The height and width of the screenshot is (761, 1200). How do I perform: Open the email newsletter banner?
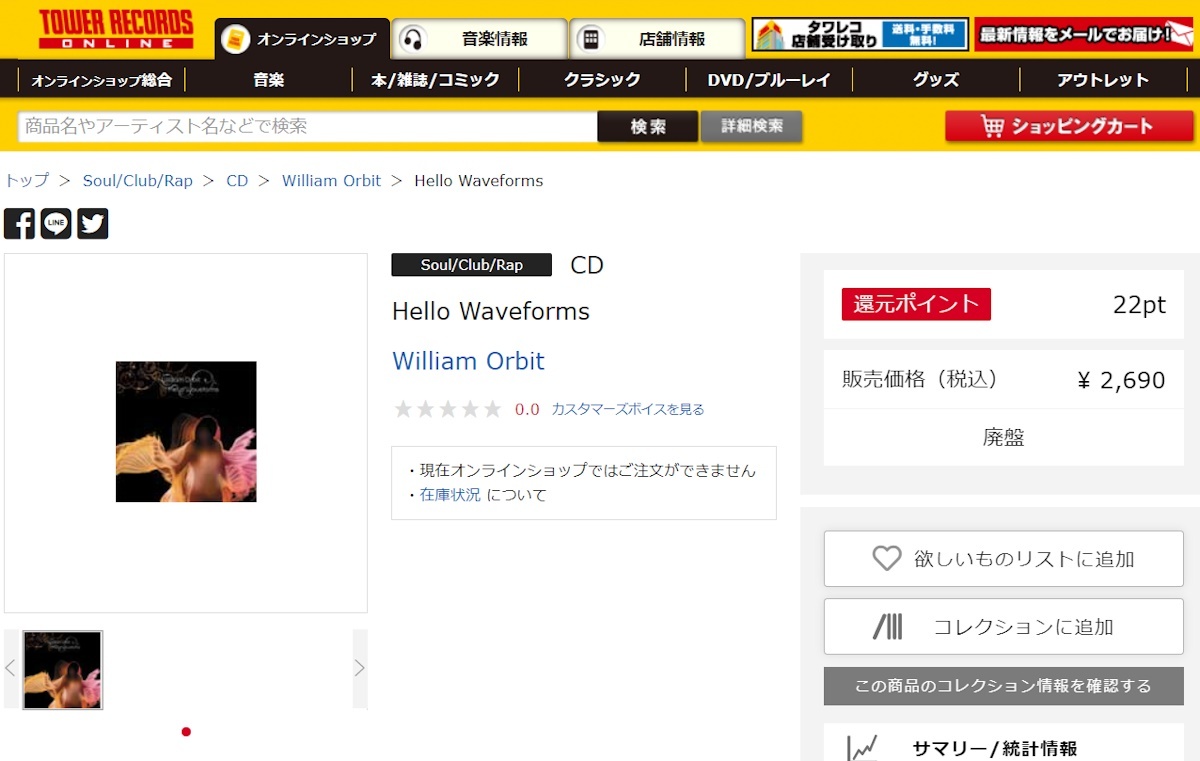(1085, 34)
